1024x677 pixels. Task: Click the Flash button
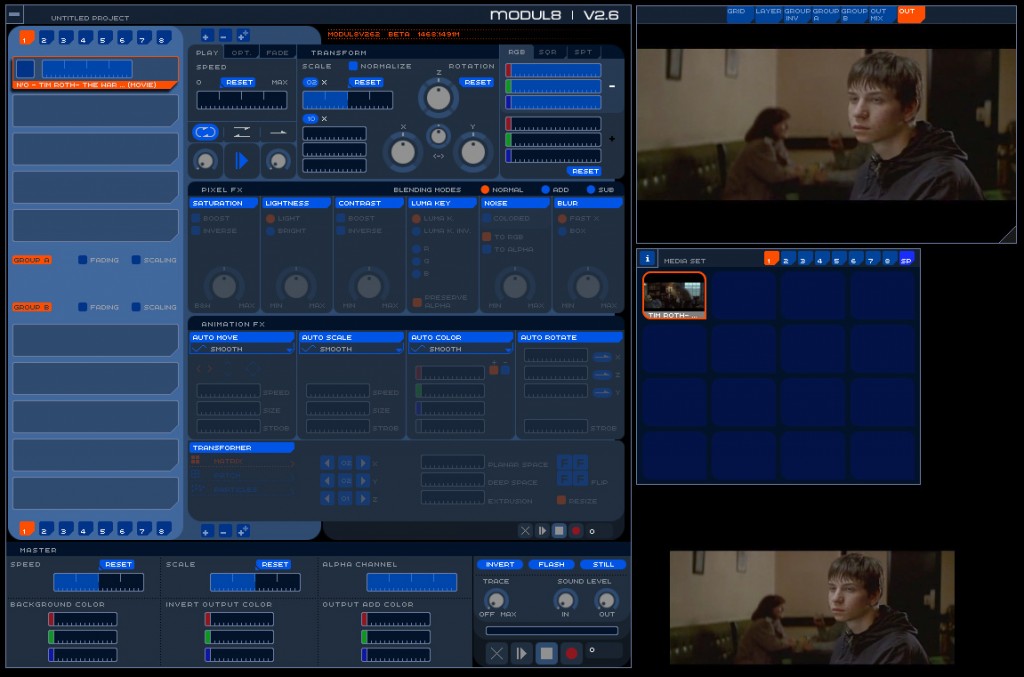coord(551,564)
